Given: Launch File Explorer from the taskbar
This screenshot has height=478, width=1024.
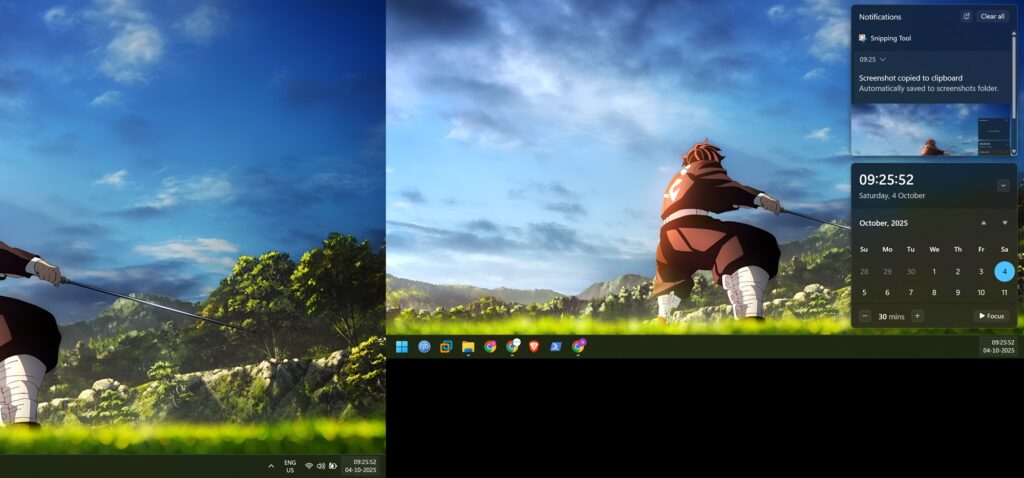Looking at the screenshot, I should 468,347.
